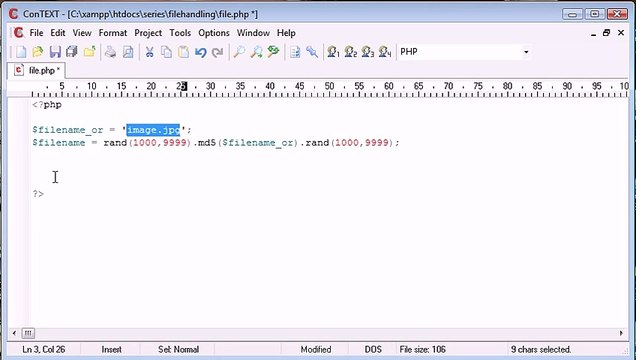Open the Replace tool icon
Image resolution: width=636 pixels, height=360 pixels.
pos(273,52)
